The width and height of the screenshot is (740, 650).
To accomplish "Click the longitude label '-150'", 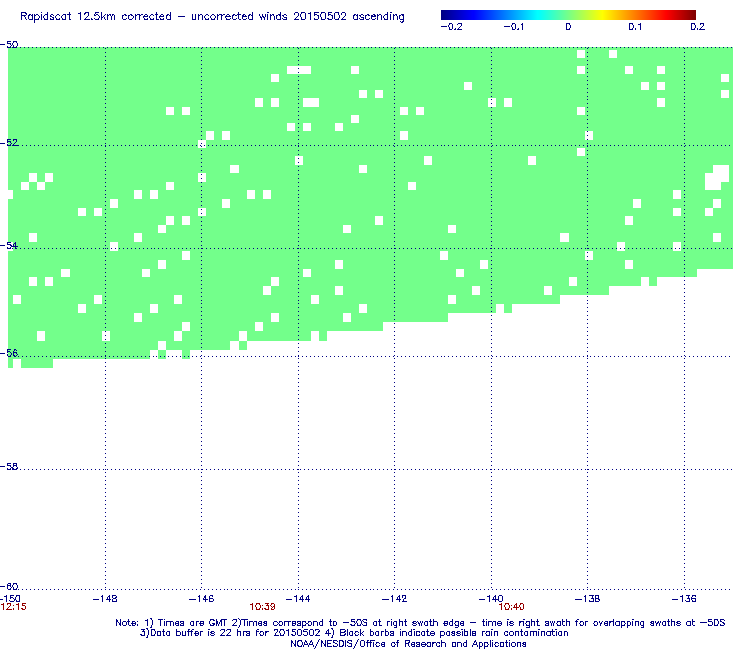I will coord(10,599).
